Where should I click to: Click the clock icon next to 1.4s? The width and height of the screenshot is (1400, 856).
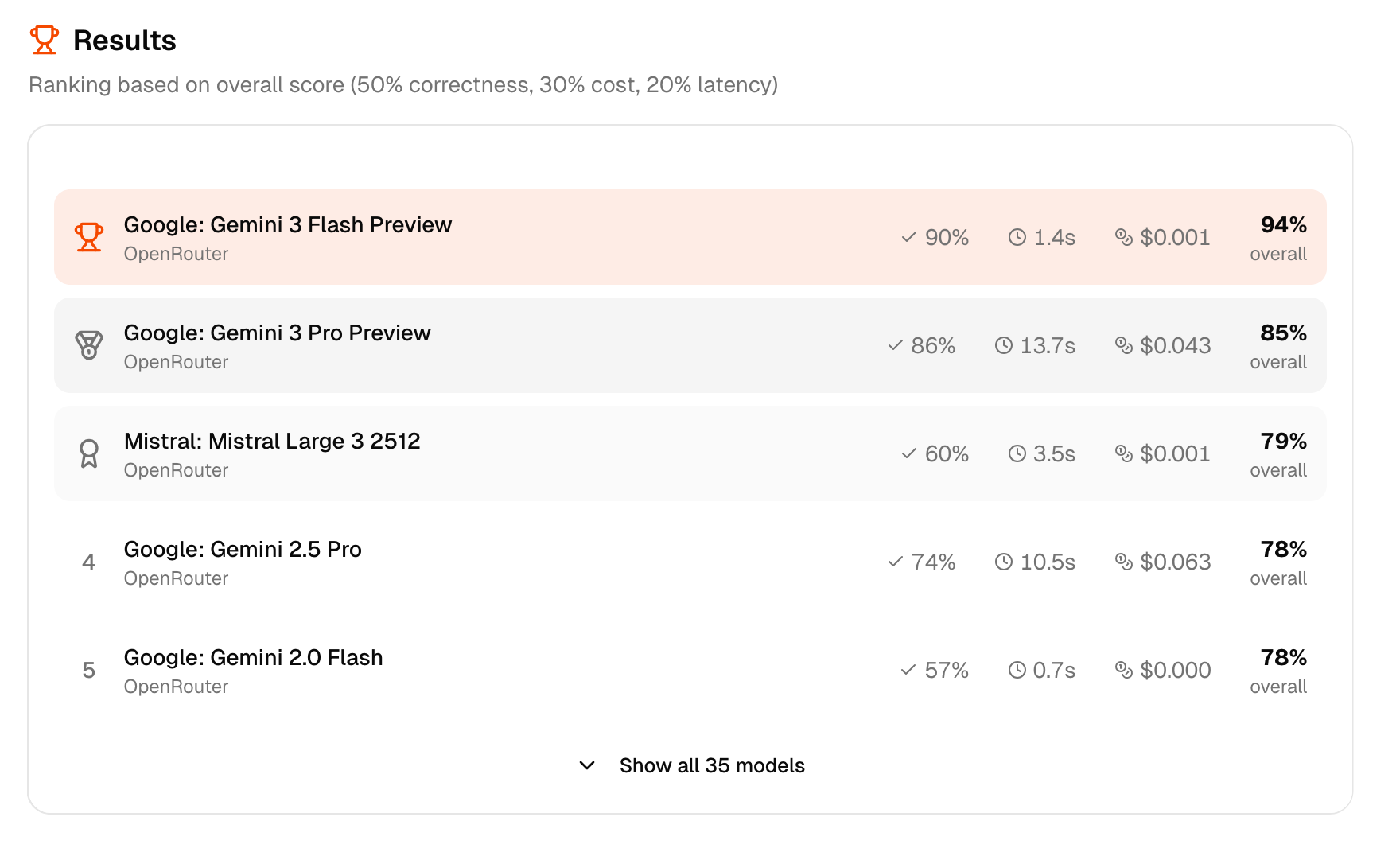pyautogui.click(x=1017, y=237)
